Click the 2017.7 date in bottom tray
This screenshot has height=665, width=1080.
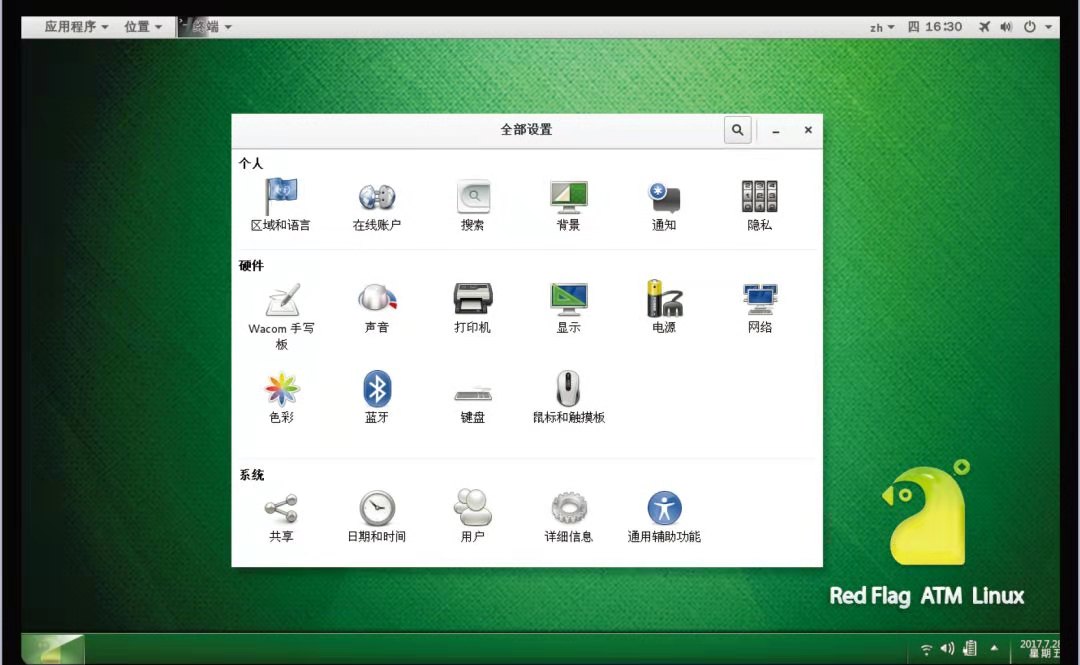pyautogui.click(x=1039, y=648)
